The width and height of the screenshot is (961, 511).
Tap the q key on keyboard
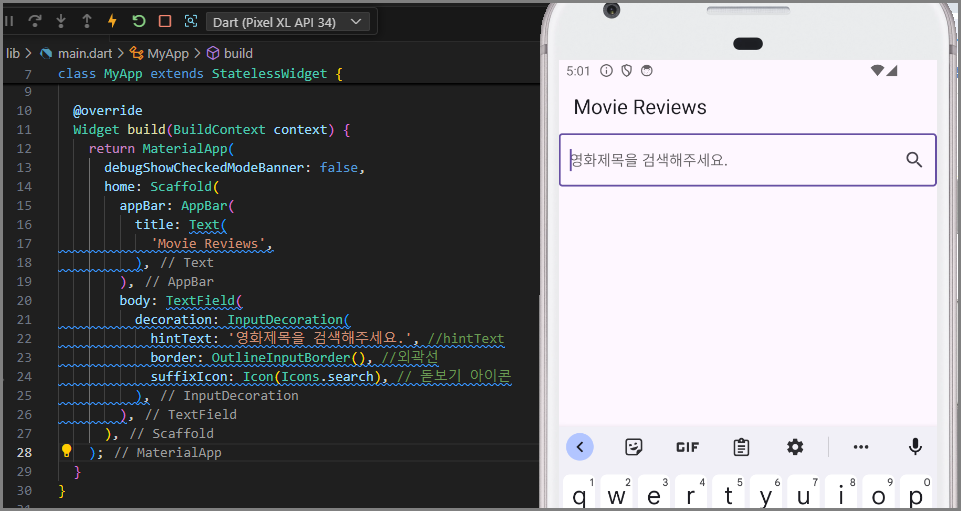(580, 492)
